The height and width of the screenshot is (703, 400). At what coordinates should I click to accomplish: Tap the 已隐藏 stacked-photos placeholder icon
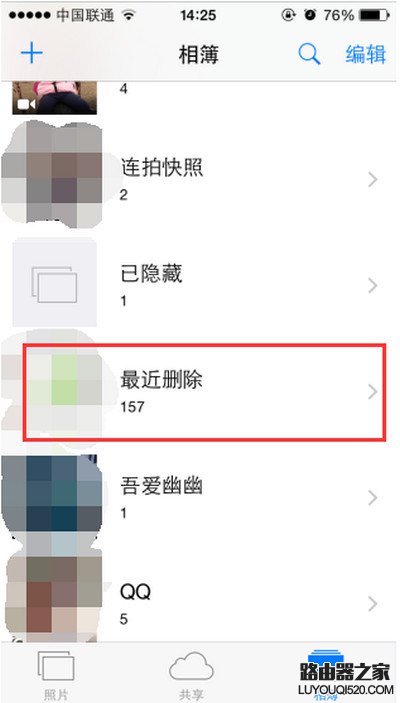click(x=54, y=285)
